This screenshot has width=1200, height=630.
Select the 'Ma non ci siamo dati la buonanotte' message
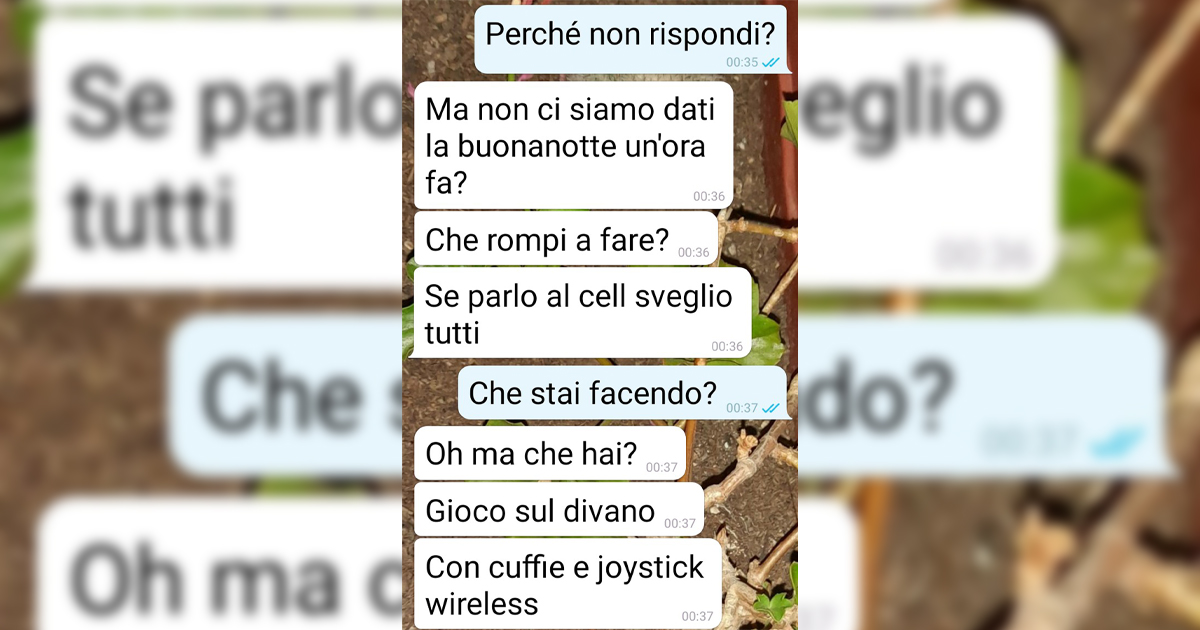573,146
